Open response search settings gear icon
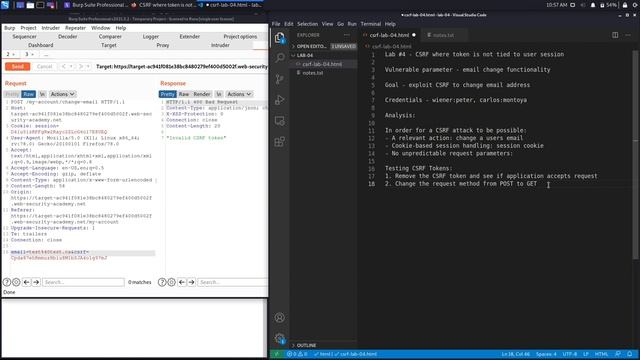Screen dimensions: 640x360 coord(171,282)
